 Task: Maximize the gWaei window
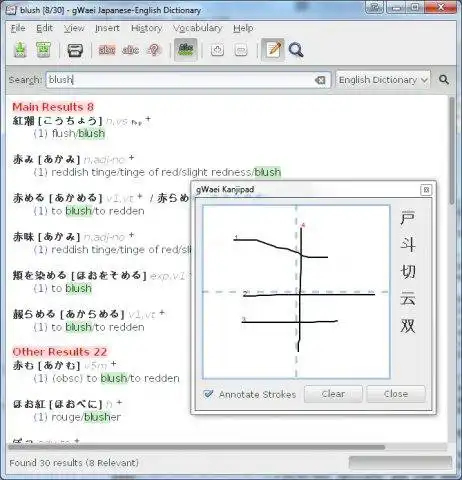(x=415, y=8)
